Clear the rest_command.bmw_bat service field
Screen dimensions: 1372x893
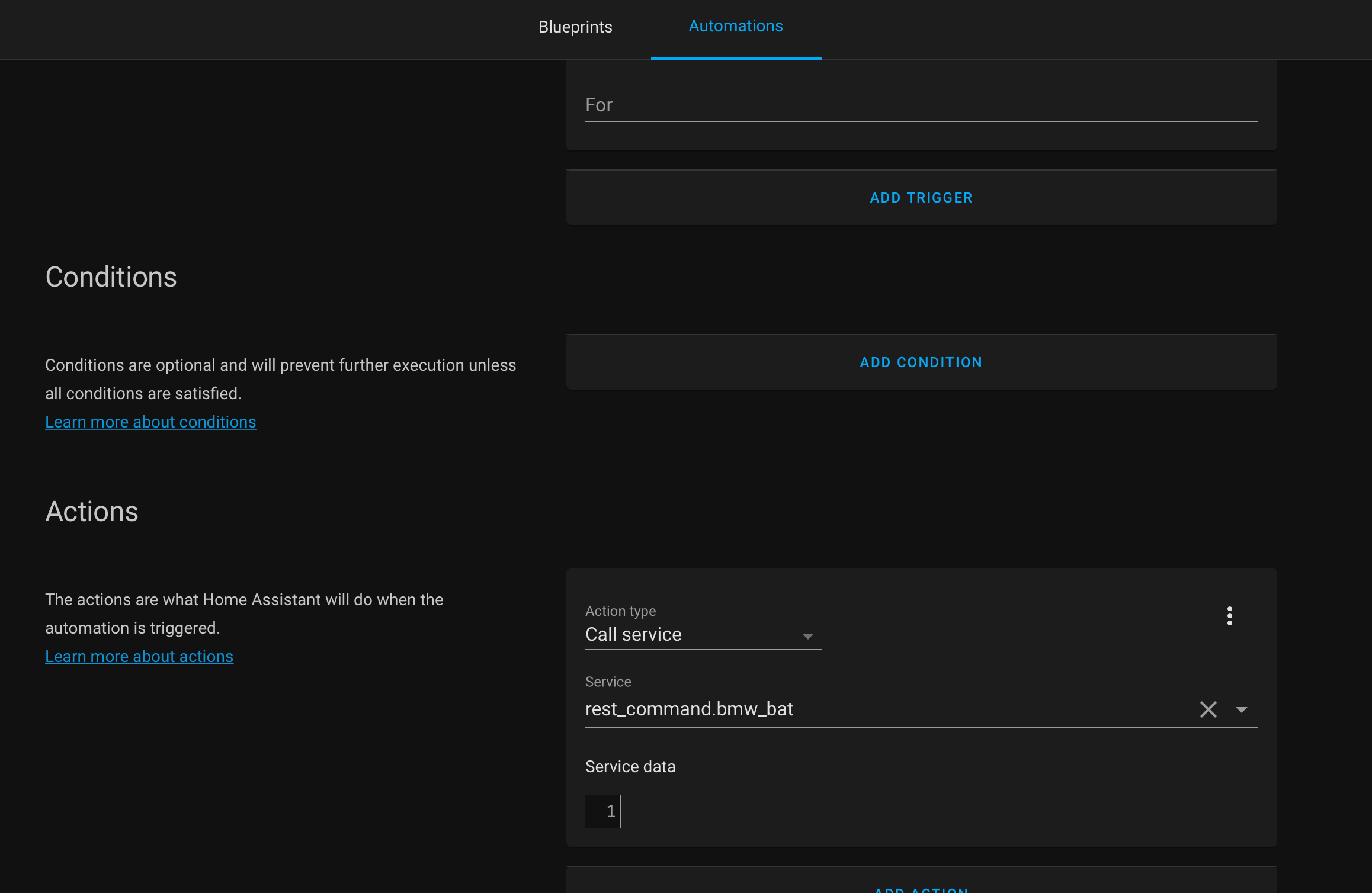(1208, 709)
